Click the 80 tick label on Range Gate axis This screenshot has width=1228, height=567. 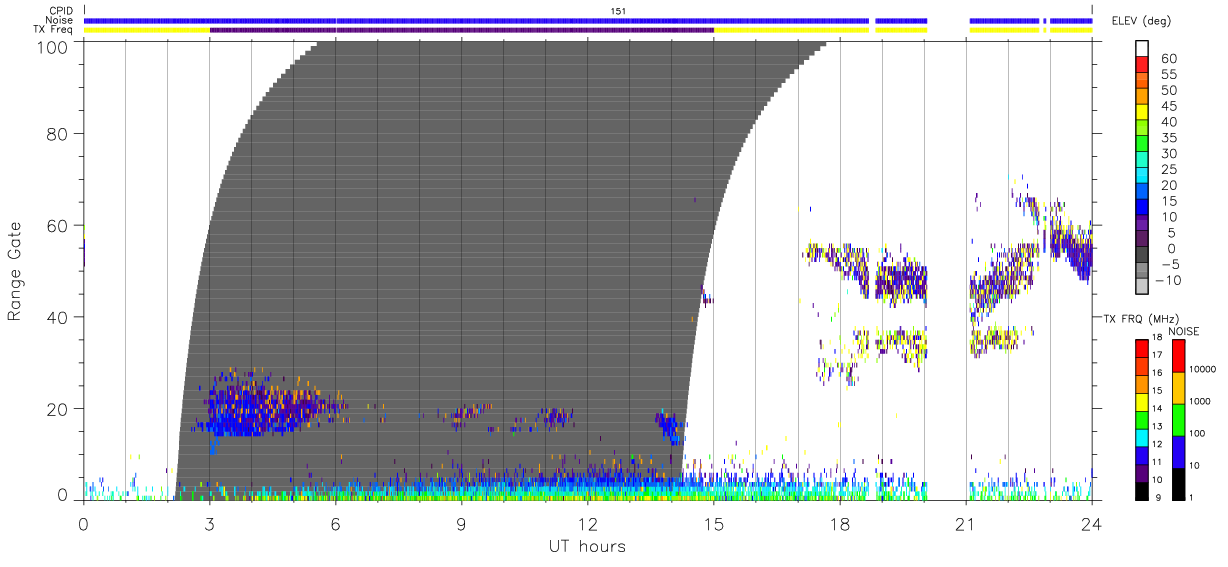(x=59, y=133)
